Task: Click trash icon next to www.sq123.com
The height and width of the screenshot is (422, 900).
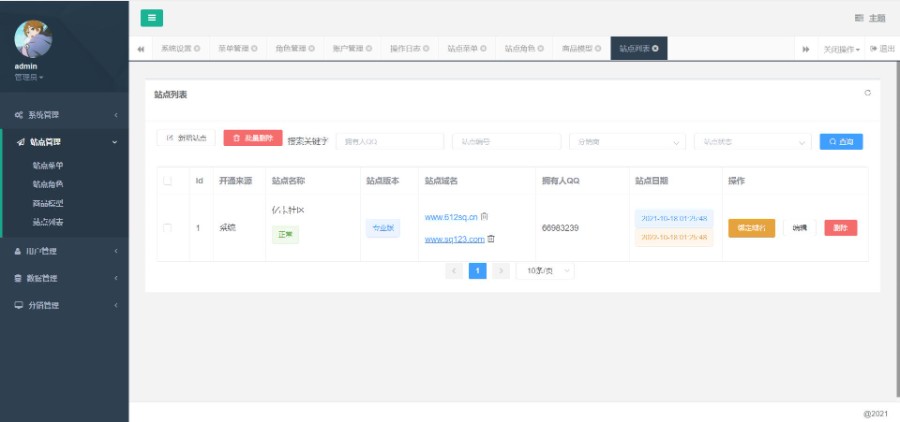Action: [491, 239]
